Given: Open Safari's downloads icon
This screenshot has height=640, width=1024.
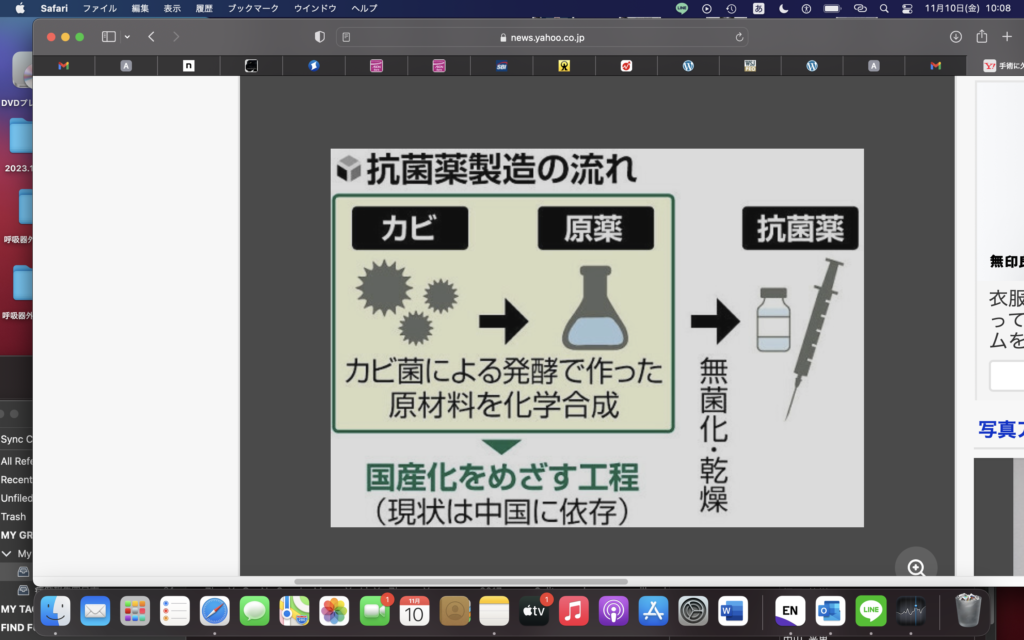Looking at the screenshot, I should pos(958,36).
